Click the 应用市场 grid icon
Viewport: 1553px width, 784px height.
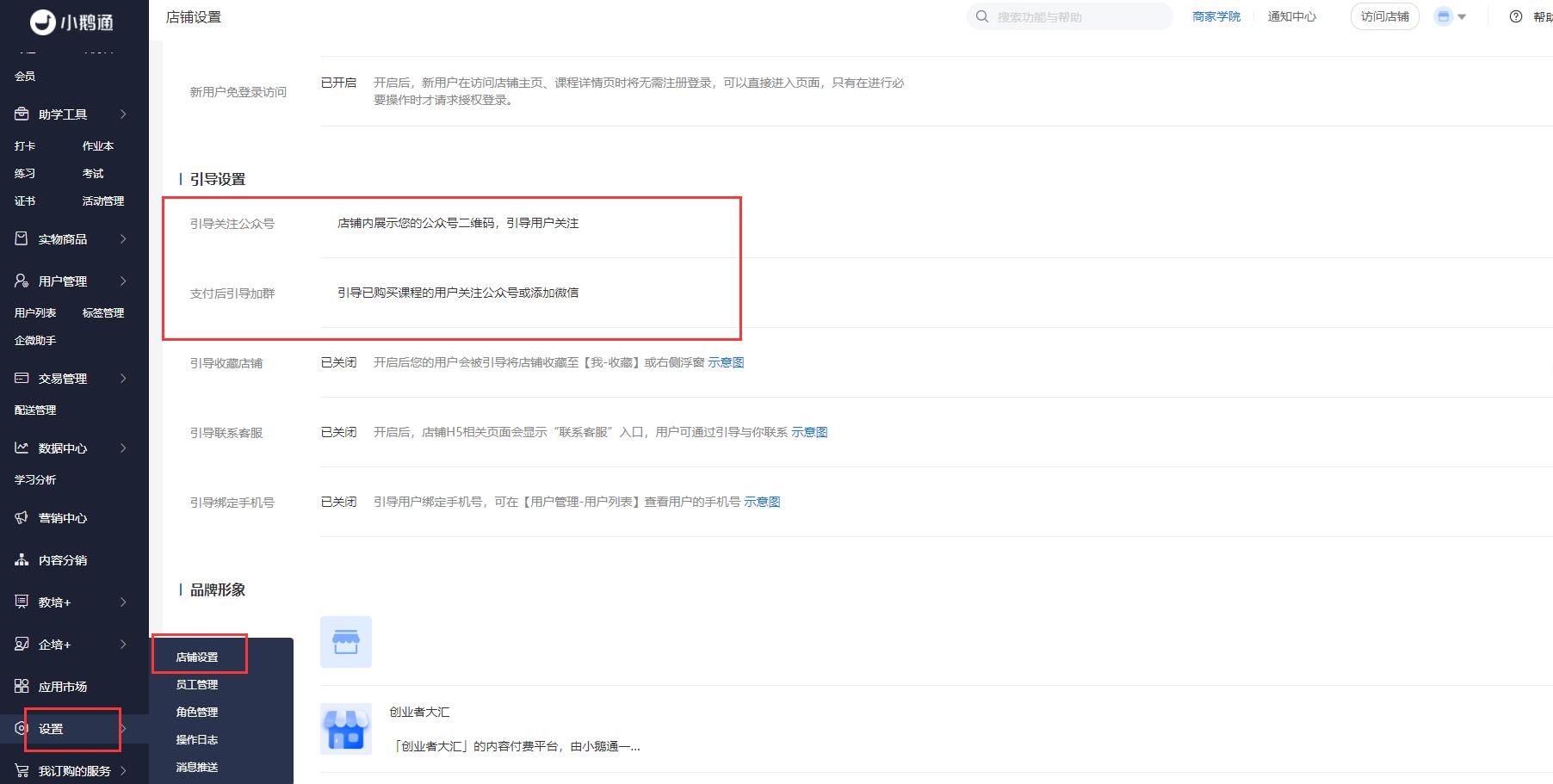click(x=22, y=687)
